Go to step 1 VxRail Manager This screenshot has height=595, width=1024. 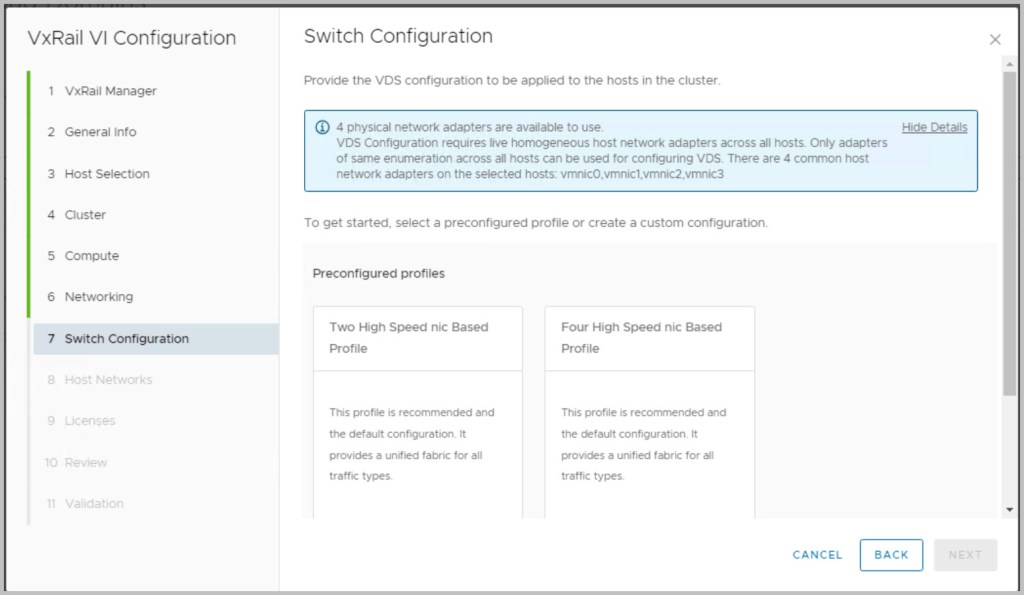(x=110, y=91)
